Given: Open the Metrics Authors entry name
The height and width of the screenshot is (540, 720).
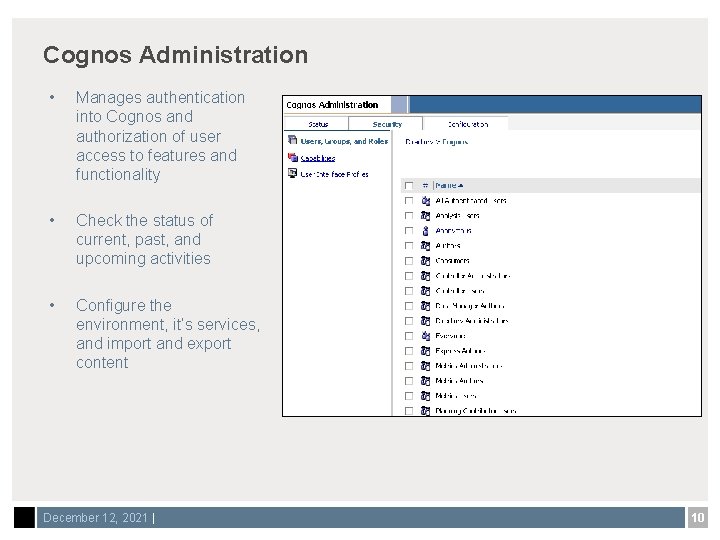Looking at the screenshot, I should (x=459, y=381).
